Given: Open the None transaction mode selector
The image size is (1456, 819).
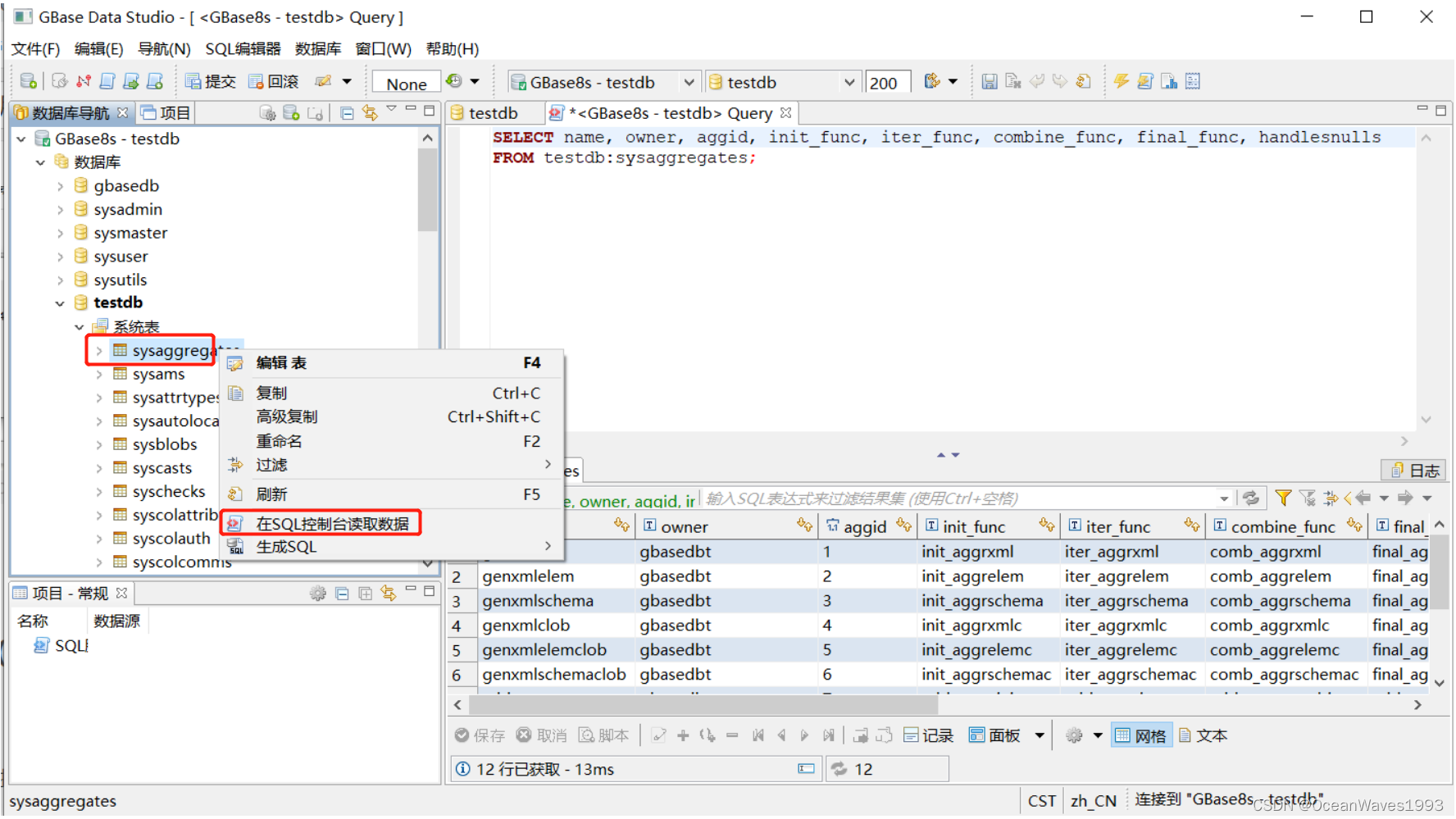Looking at the screenshot, I should click(407, 83).
